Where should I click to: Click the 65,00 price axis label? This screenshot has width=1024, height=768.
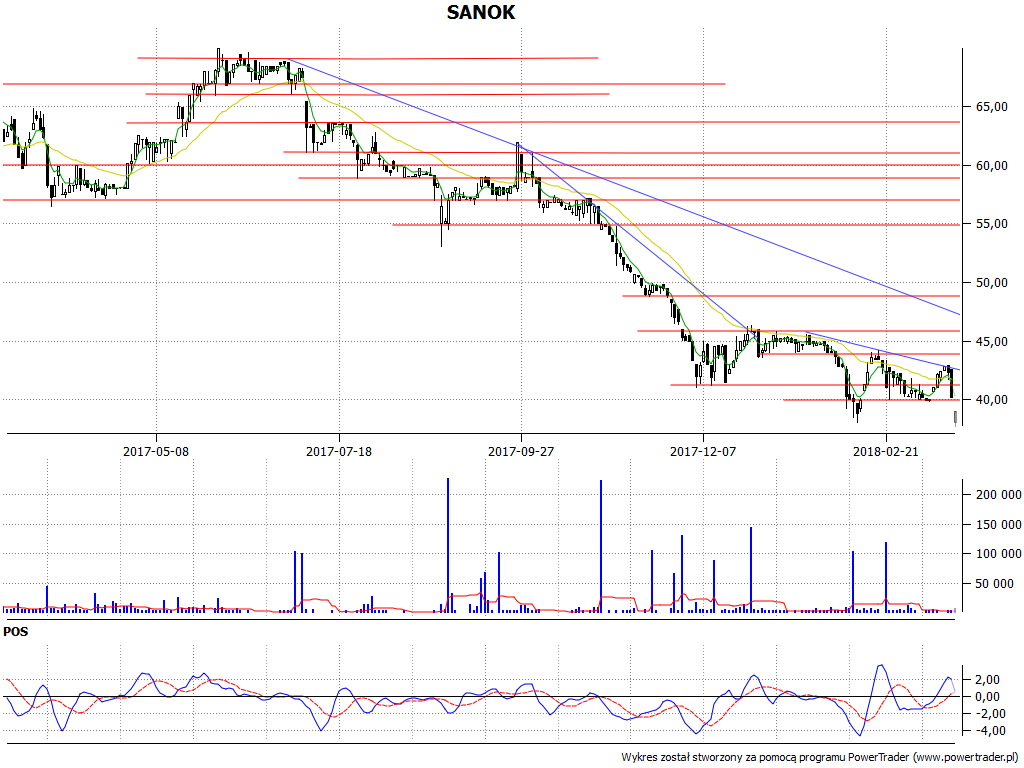tap(991, 106)
